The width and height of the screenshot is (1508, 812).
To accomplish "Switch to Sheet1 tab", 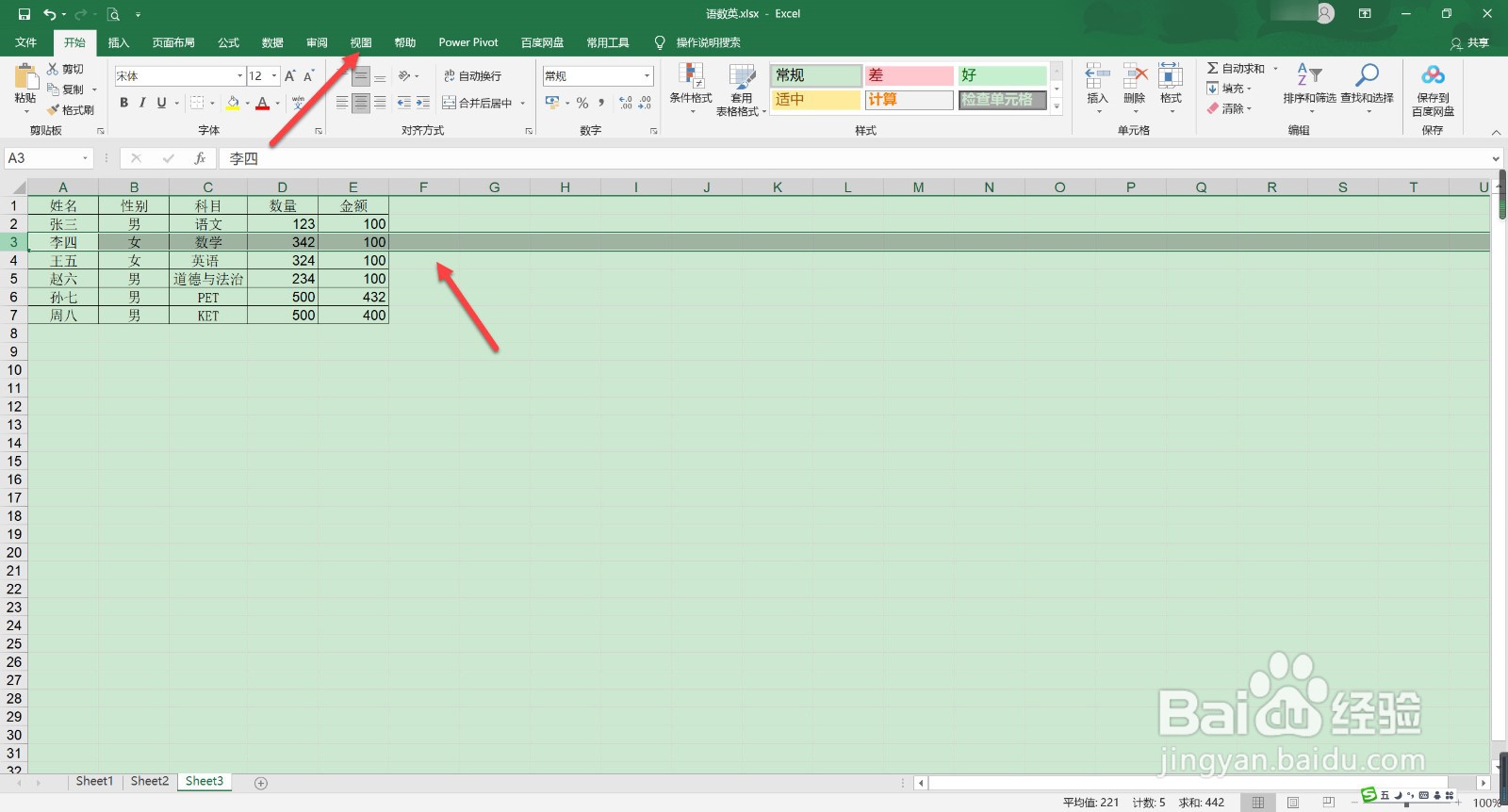I will (x=94, y=782).
